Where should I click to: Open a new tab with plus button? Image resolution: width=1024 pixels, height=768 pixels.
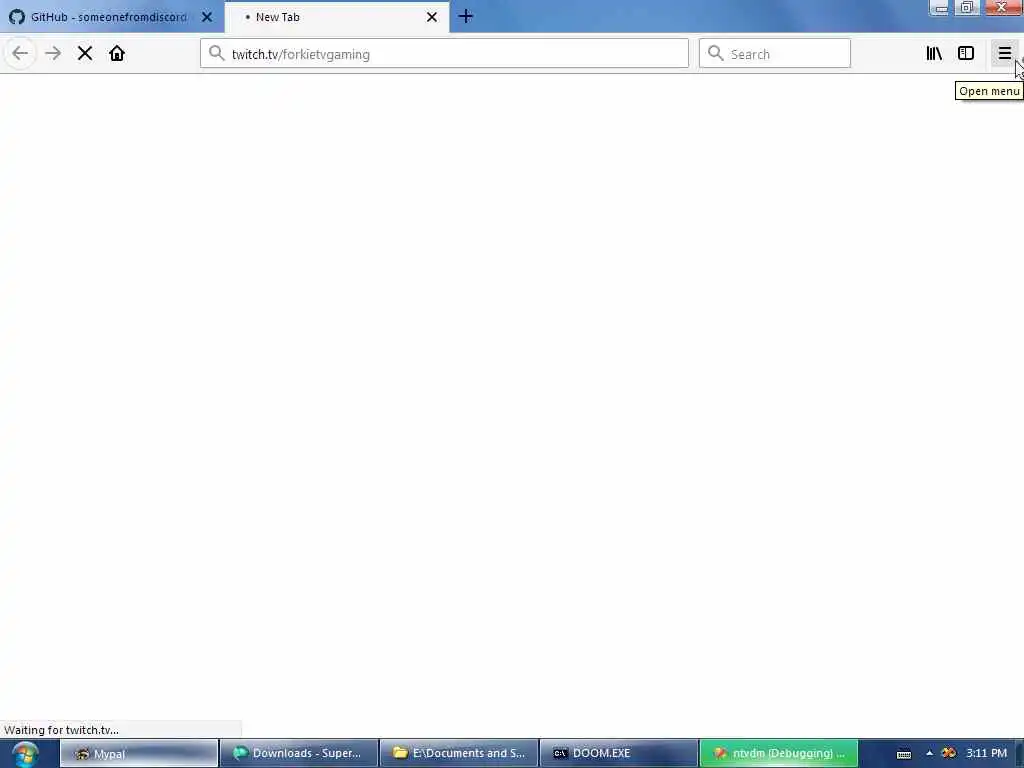[x=466, y=16]
